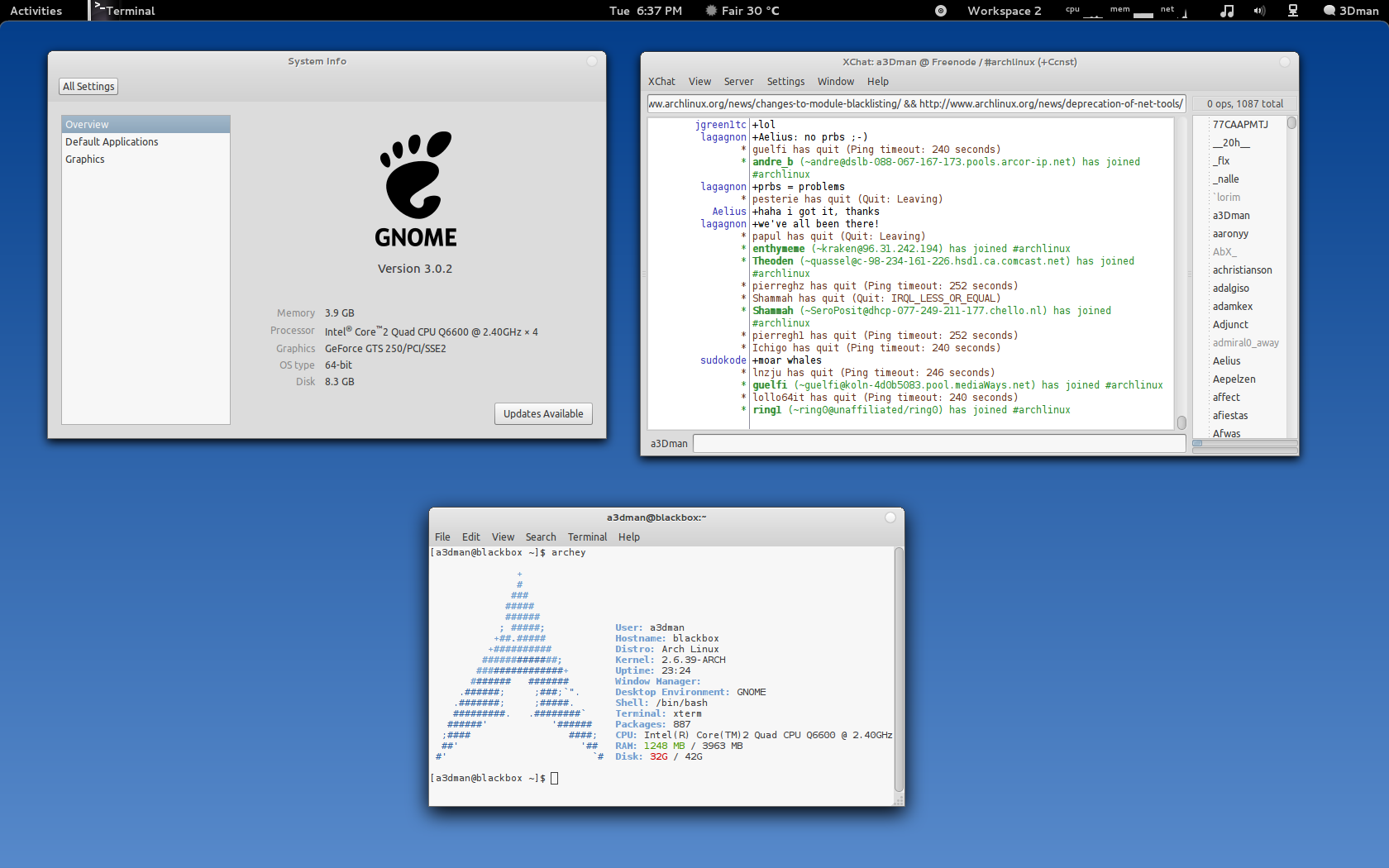Open the terminal's File menu
Screen dimensions: 1389x868
coord(442,537)
